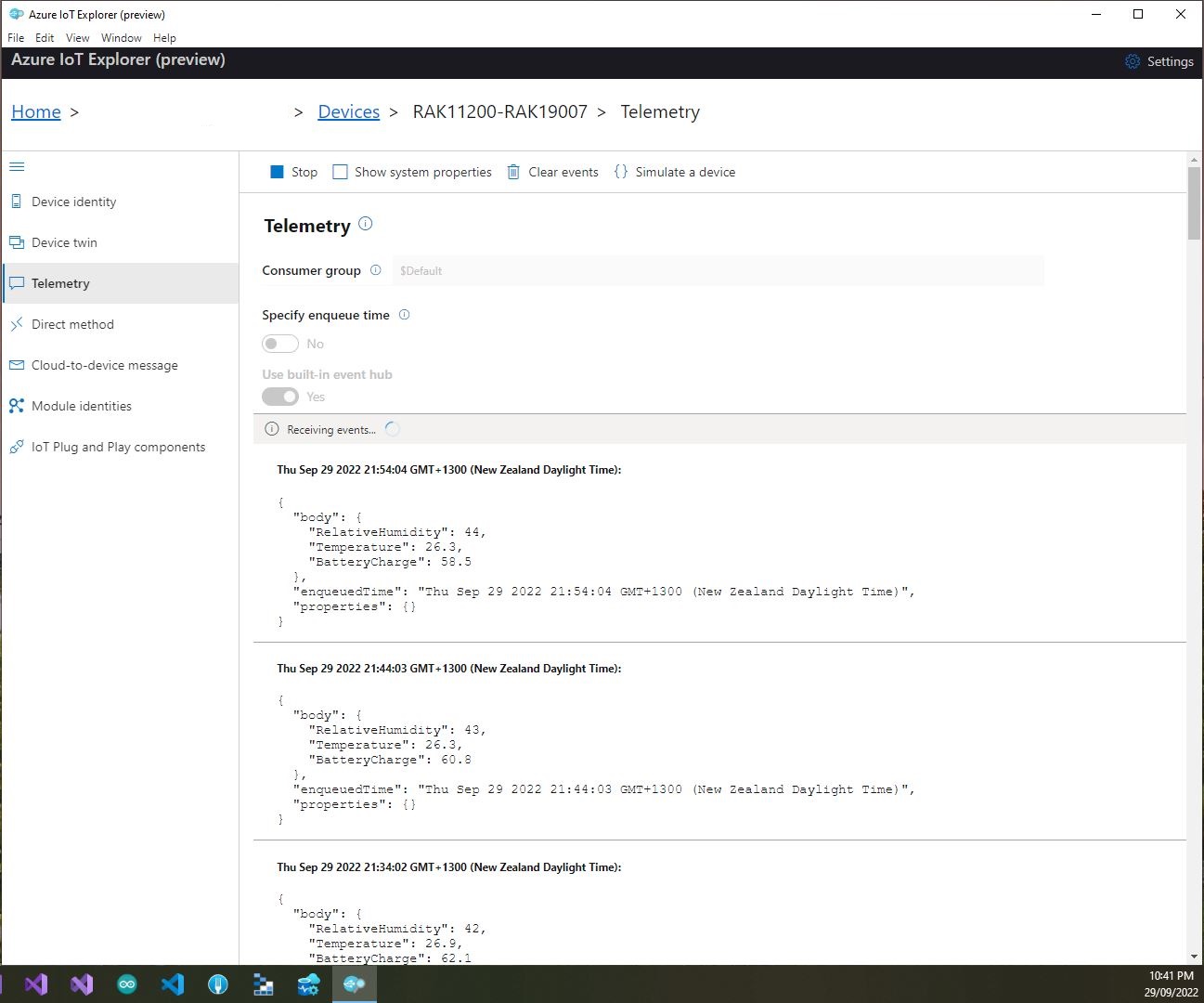This screenshot has width=1204, height=1003.
Task: Click the Clear events trash icon
Action: (513, 172)
